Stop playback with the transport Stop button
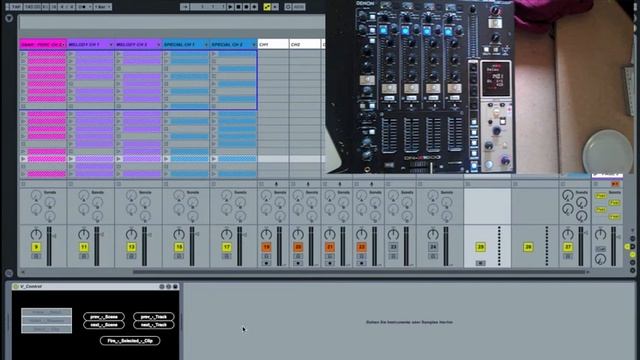Image resolution: width=640 pixels, height=360 pixels. [238, 7]
